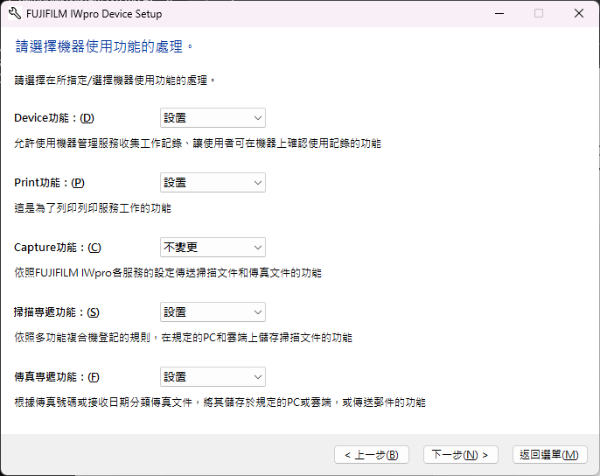Click the Device功能：(D) label
This screenshot has height=476, width=600.
pos(55,119)
